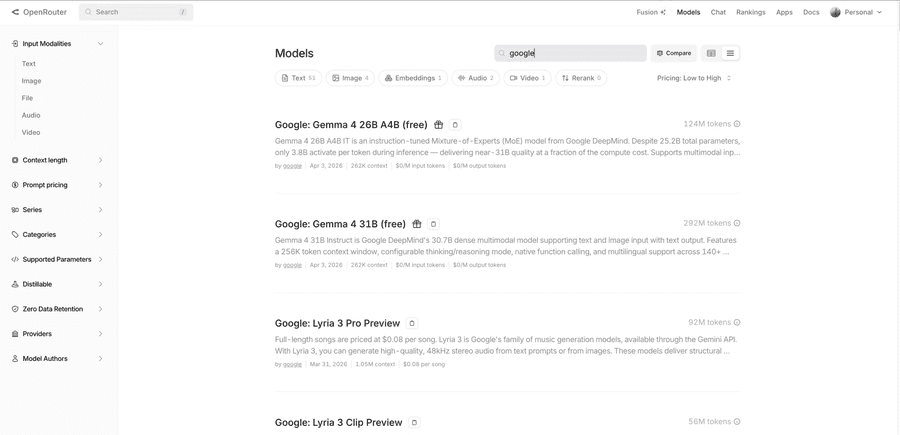900x435 pixels.
Task: Open the Rankings nav item
Action: (750, 12)
